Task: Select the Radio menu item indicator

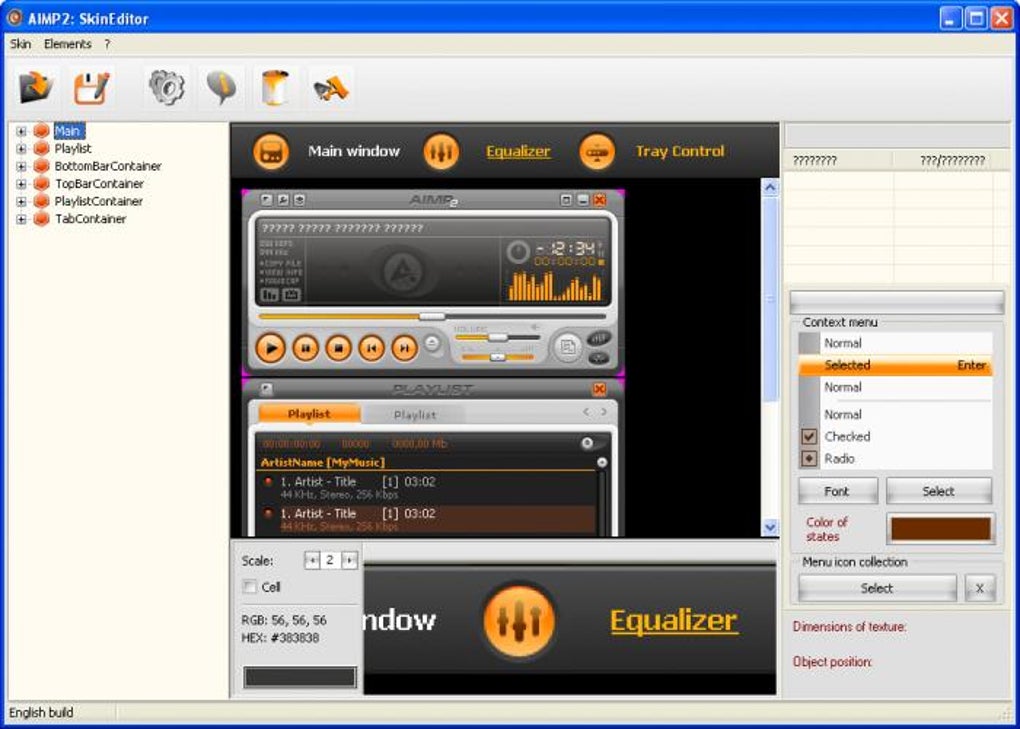Action: pos(809,458)
